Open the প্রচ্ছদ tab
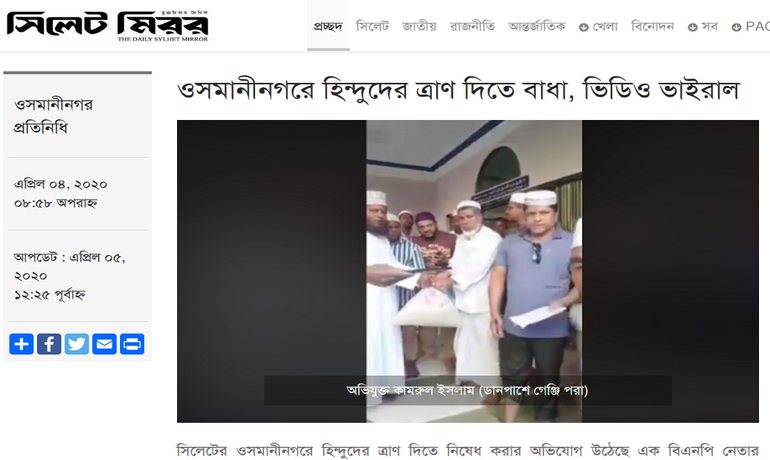770x460 pixels. (x=328, y=26)
